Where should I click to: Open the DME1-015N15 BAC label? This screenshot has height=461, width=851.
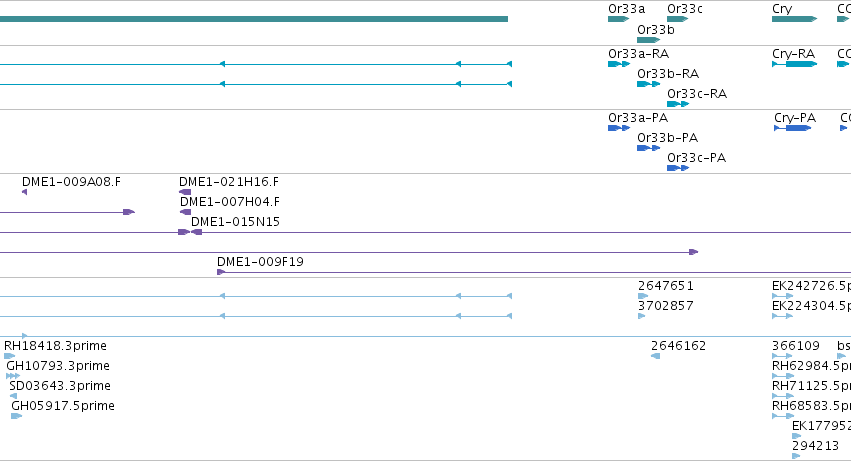(x=235, y=222)
